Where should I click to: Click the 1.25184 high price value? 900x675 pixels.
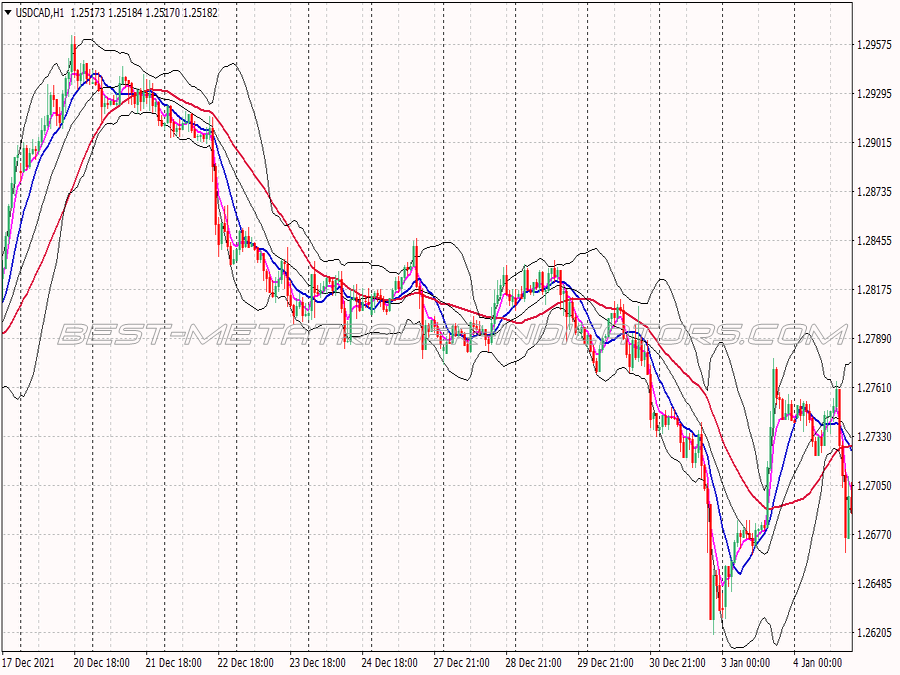tap(125, 13)
